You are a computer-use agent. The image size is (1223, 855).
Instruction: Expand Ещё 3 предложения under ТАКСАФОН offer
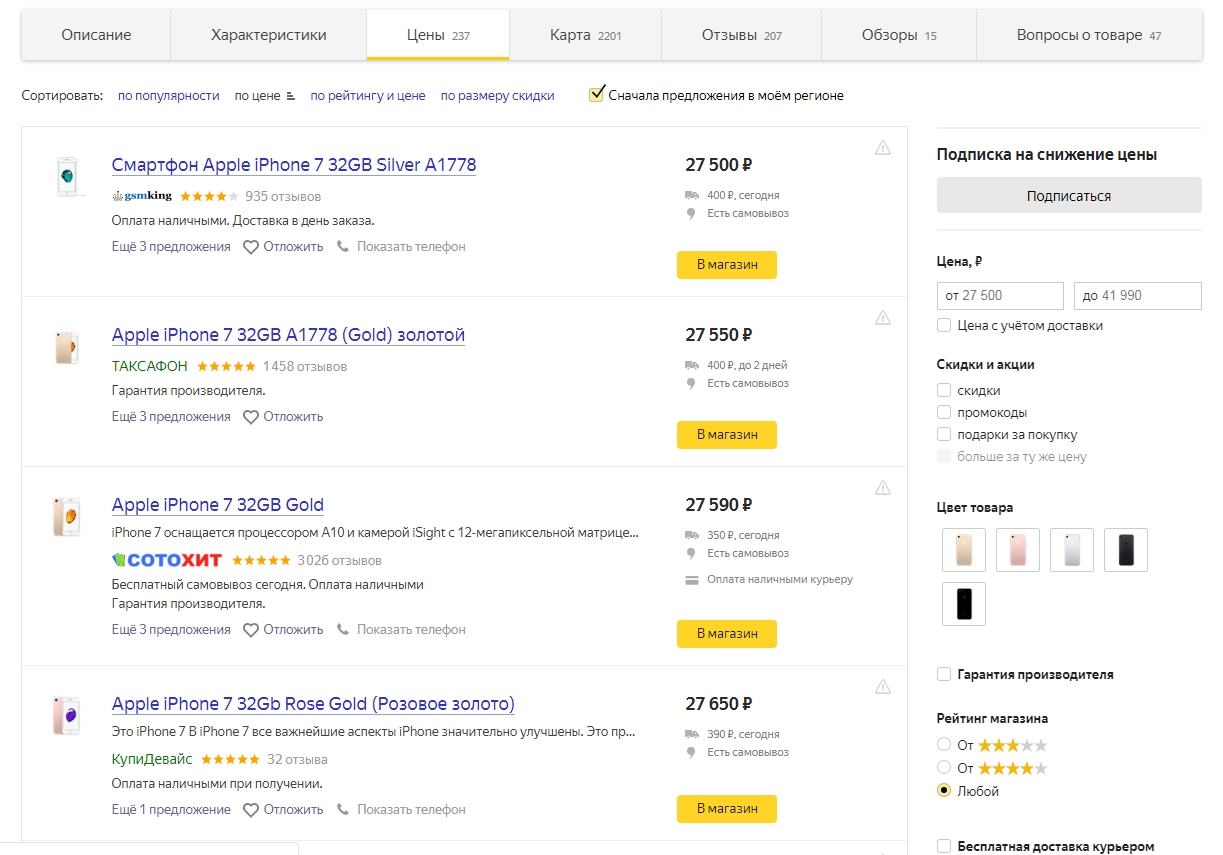click(x=171, y=416)
